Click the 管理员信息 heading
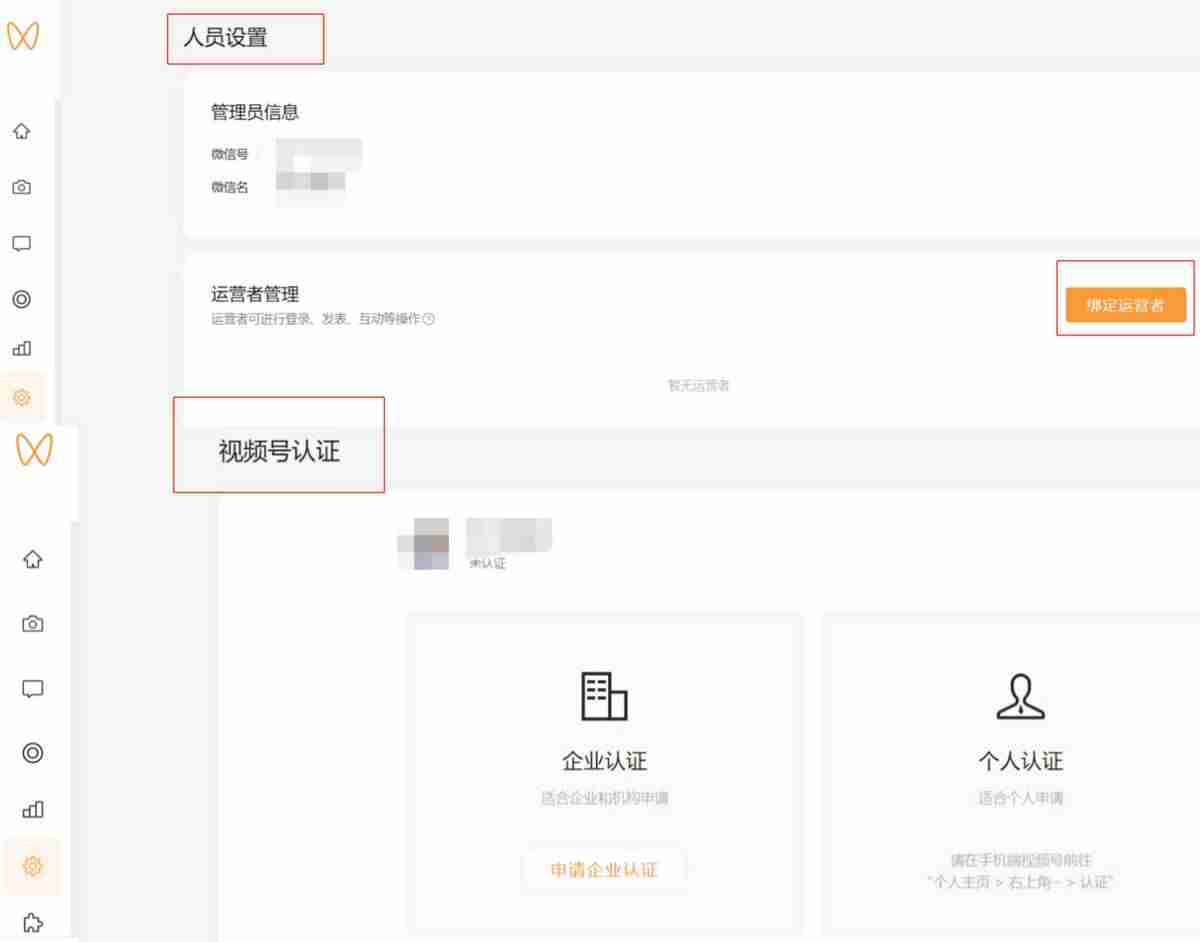The height and width of the screenshot is (942, 1200). tap(255, 112)
